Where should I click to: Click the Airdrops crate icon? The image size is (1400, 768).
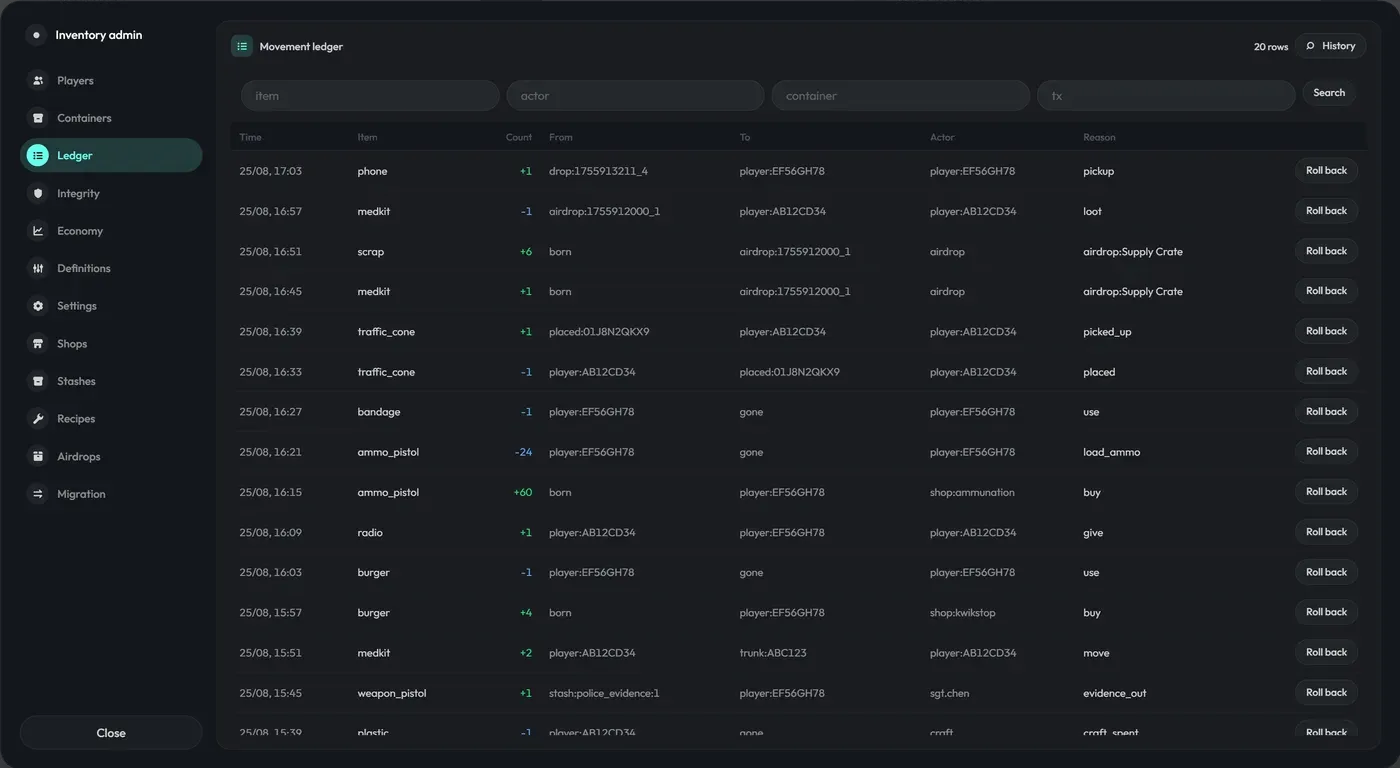[38, 456]
